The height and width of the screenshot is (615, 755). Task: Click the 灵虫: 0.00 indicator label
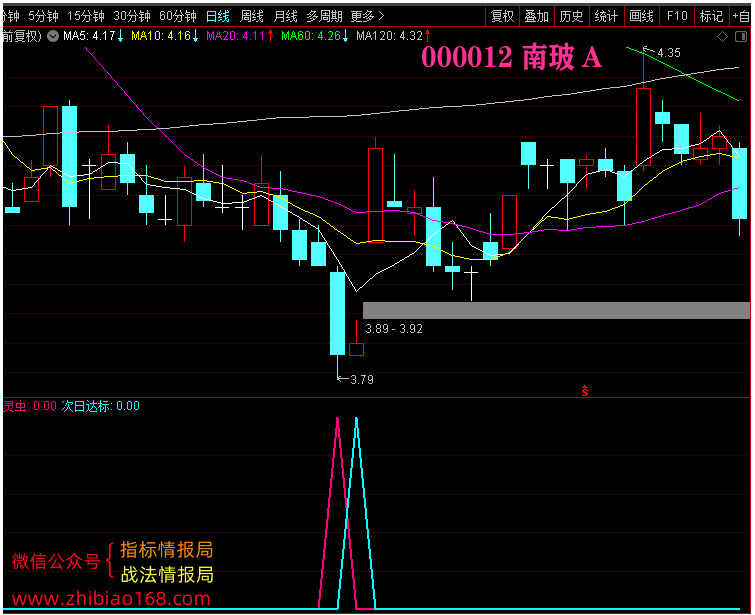[30, 406]
